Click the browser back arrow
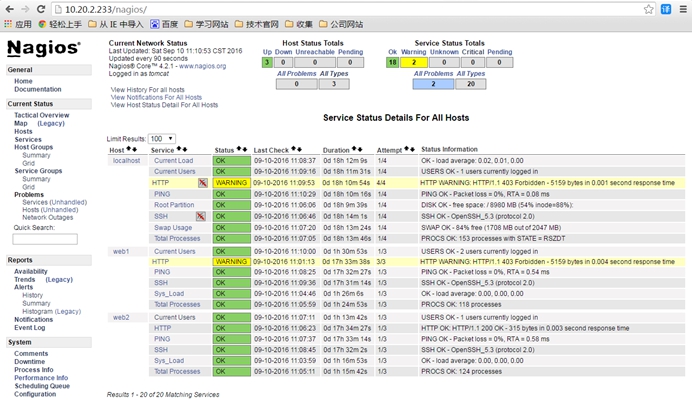 [10, 9]
